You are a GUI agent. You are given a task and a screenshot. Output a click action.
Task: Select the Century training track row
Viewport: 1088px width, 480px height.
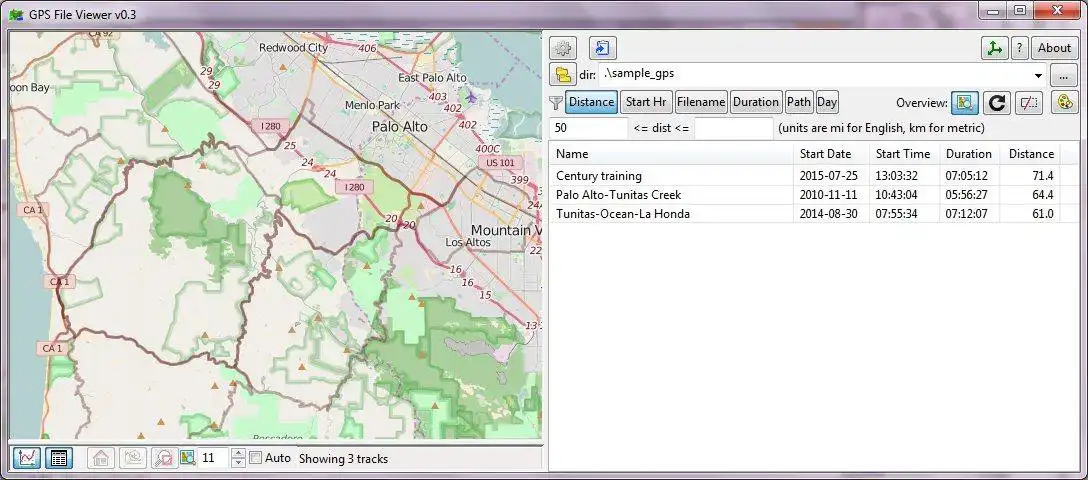point(804,176)
